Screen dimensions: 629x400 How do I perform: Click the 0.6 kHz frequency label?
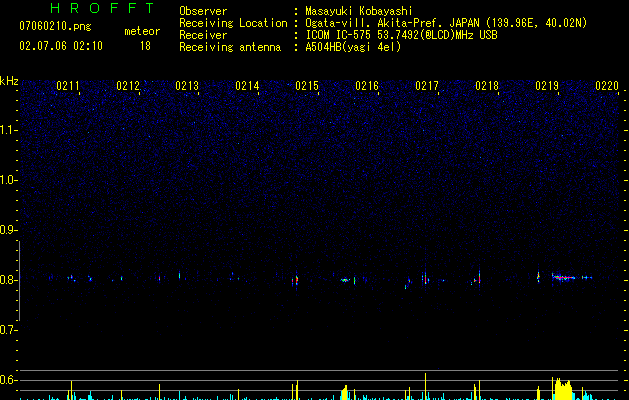7,380
